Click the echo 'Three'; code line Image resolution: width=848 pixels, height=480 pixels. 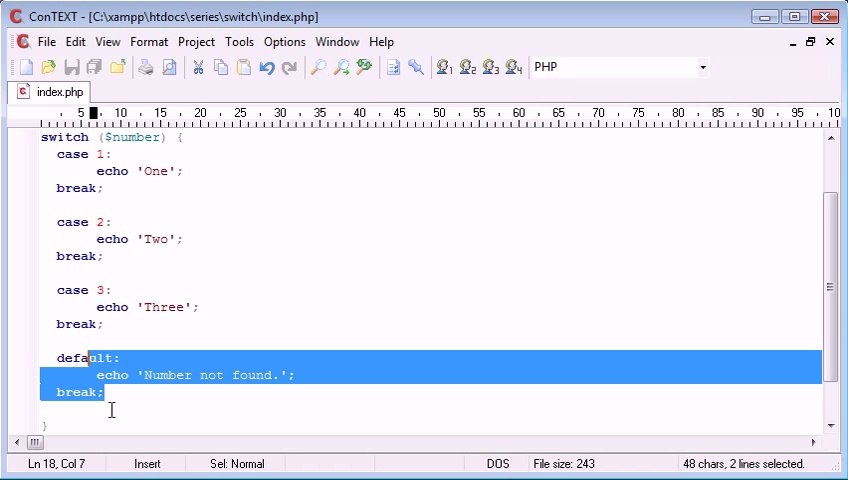click(x=147, y=308)
